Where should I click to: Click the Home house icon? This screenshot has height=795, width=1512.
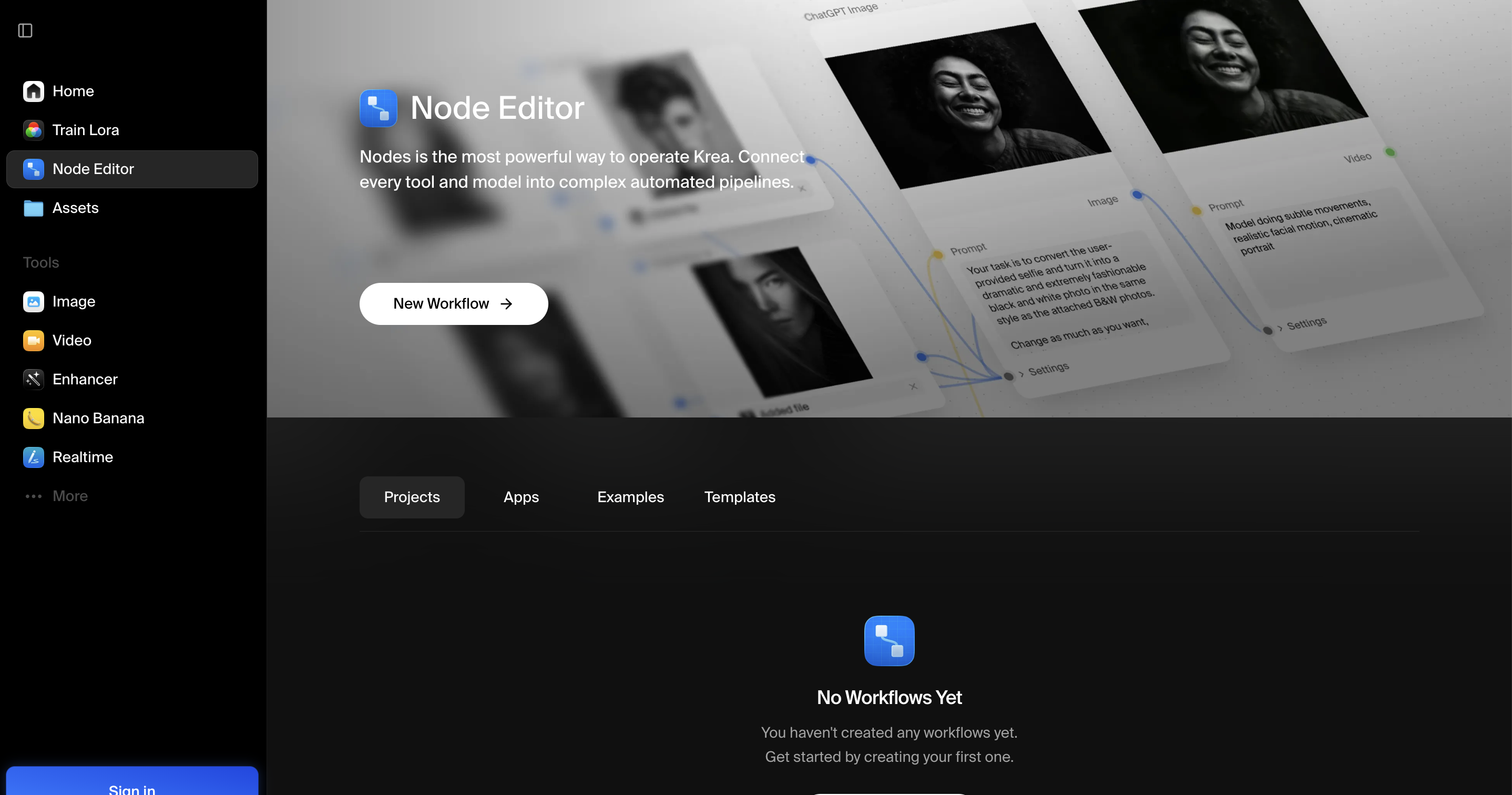34,91
